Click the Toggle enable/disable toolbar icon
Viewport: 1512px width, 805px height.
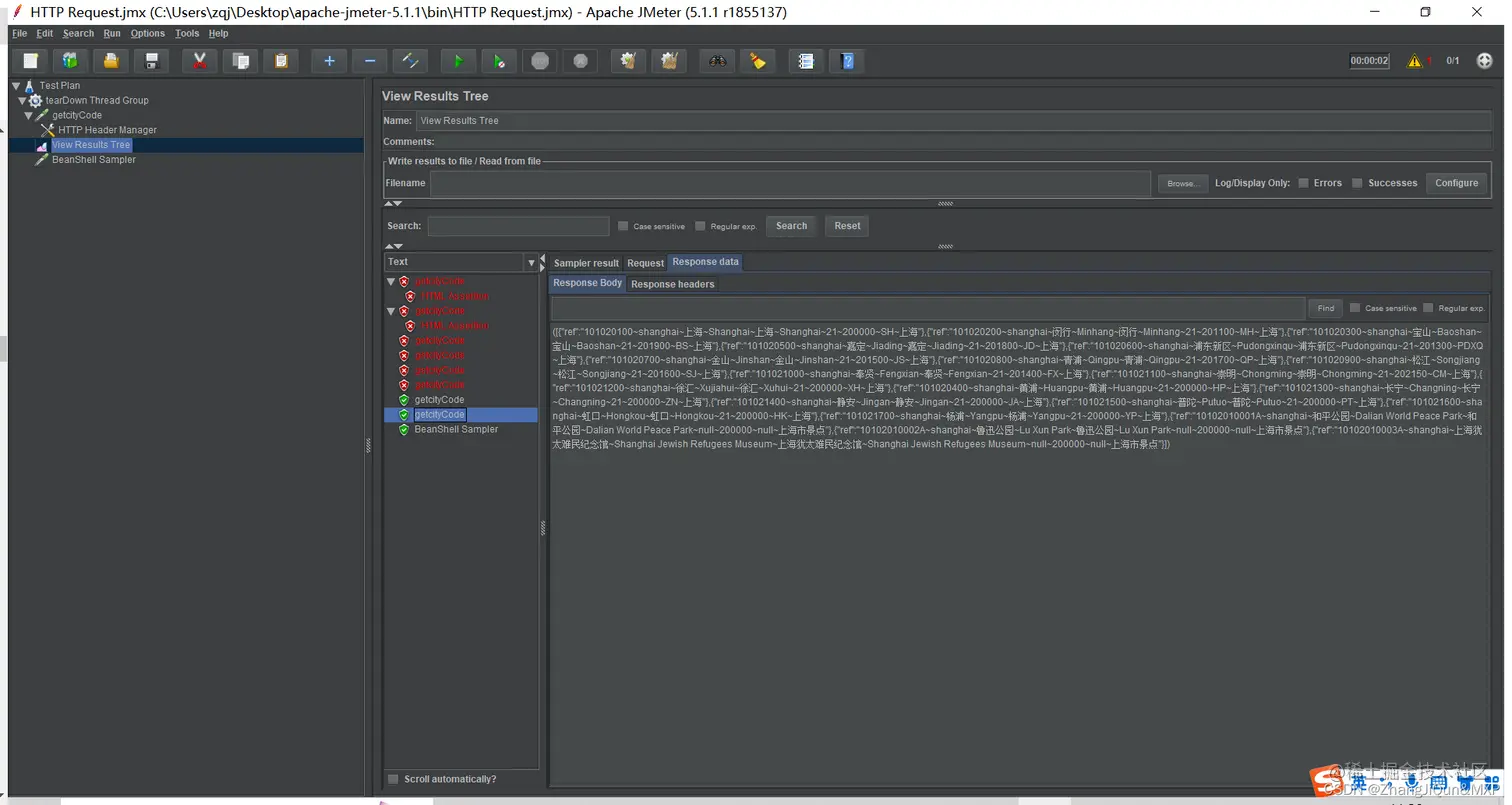click(410, 61)
